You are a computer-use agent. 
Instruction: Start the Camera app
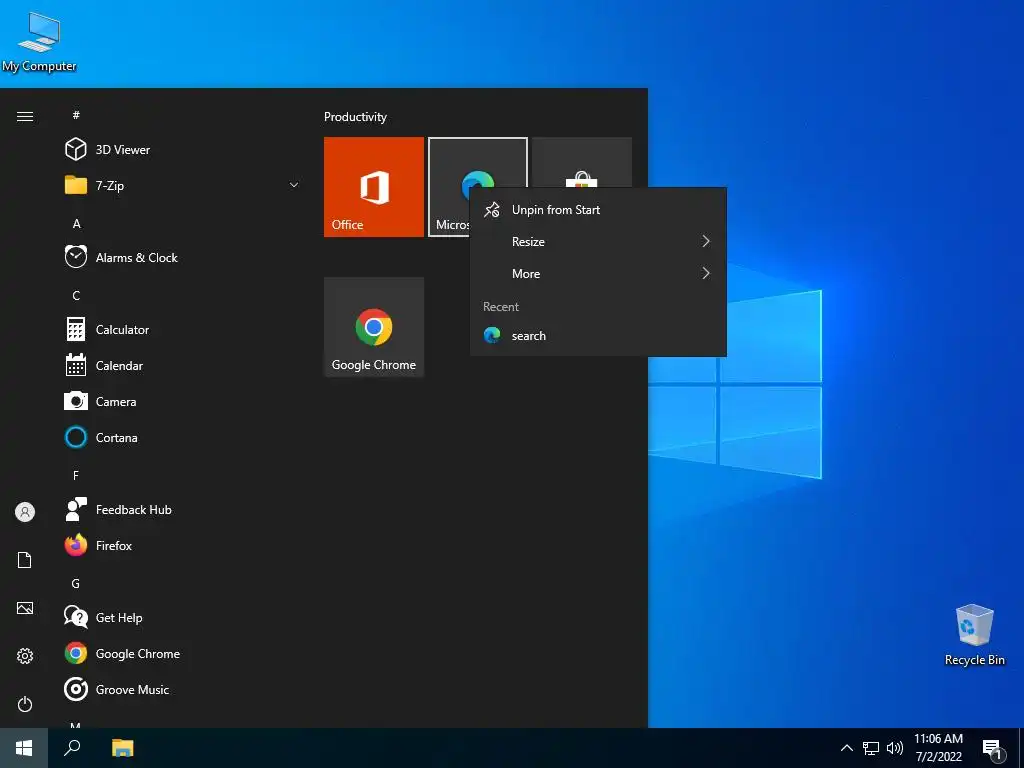pyautogui.click(x=183, y=402)
